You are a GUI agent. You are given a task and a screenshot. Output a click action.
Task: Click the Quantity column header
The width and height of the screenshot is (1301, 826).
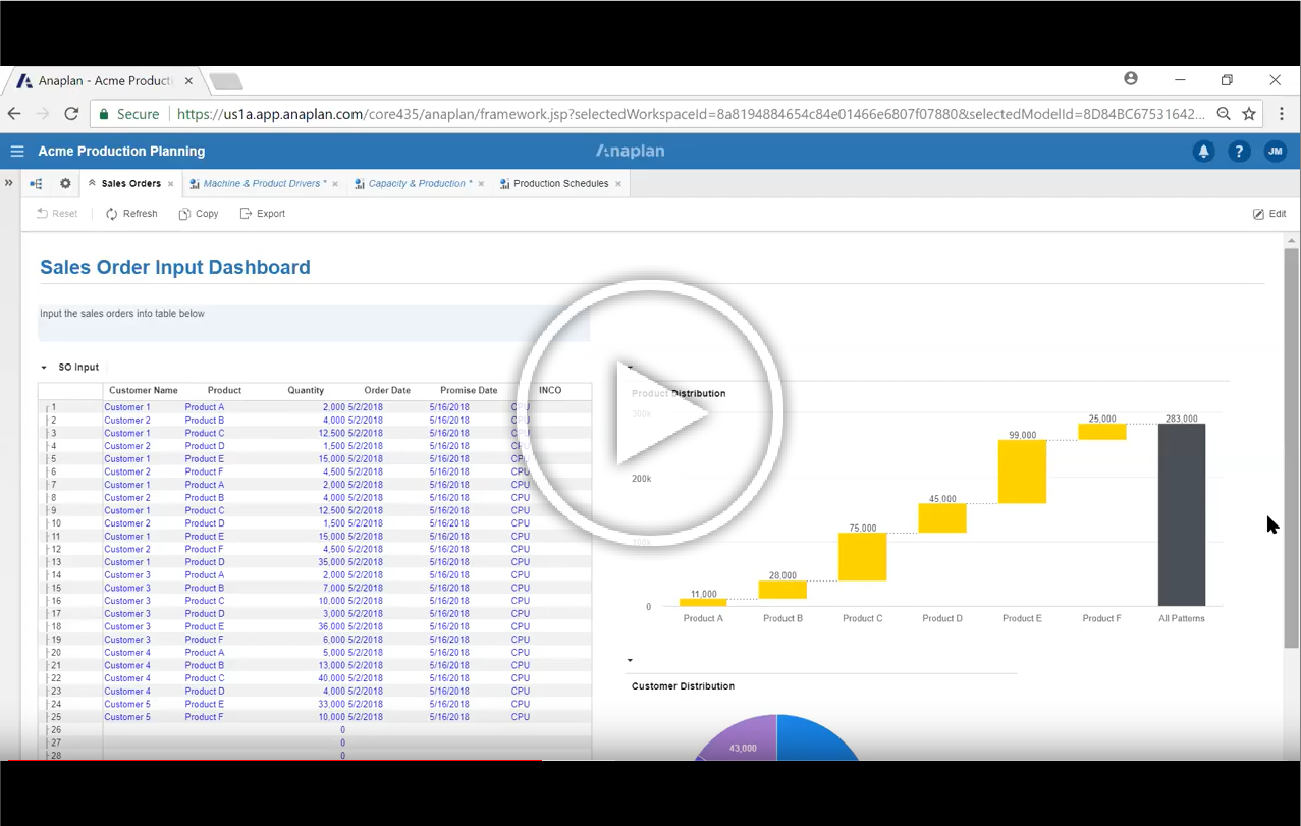point(305,390)
